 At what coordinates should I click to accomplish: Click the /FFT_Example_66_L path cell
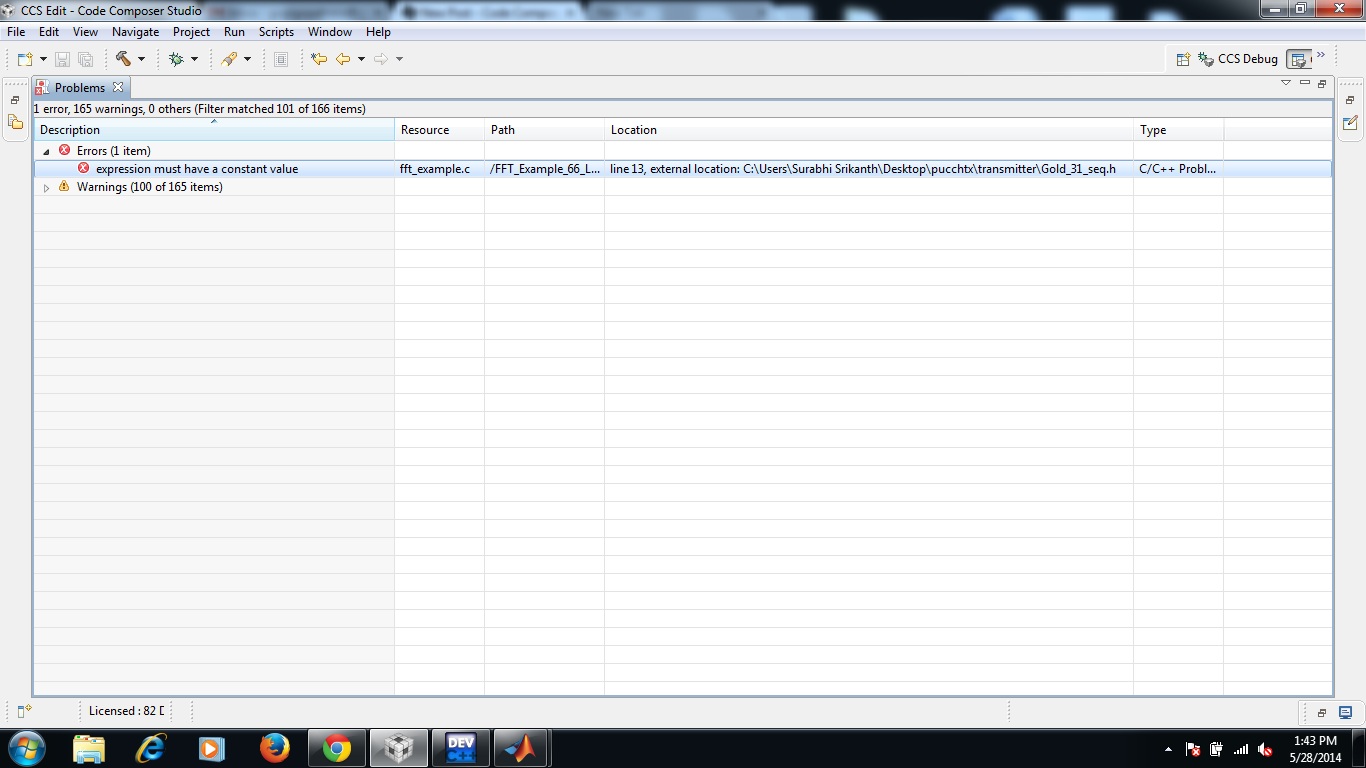click(x=545, y=169)
